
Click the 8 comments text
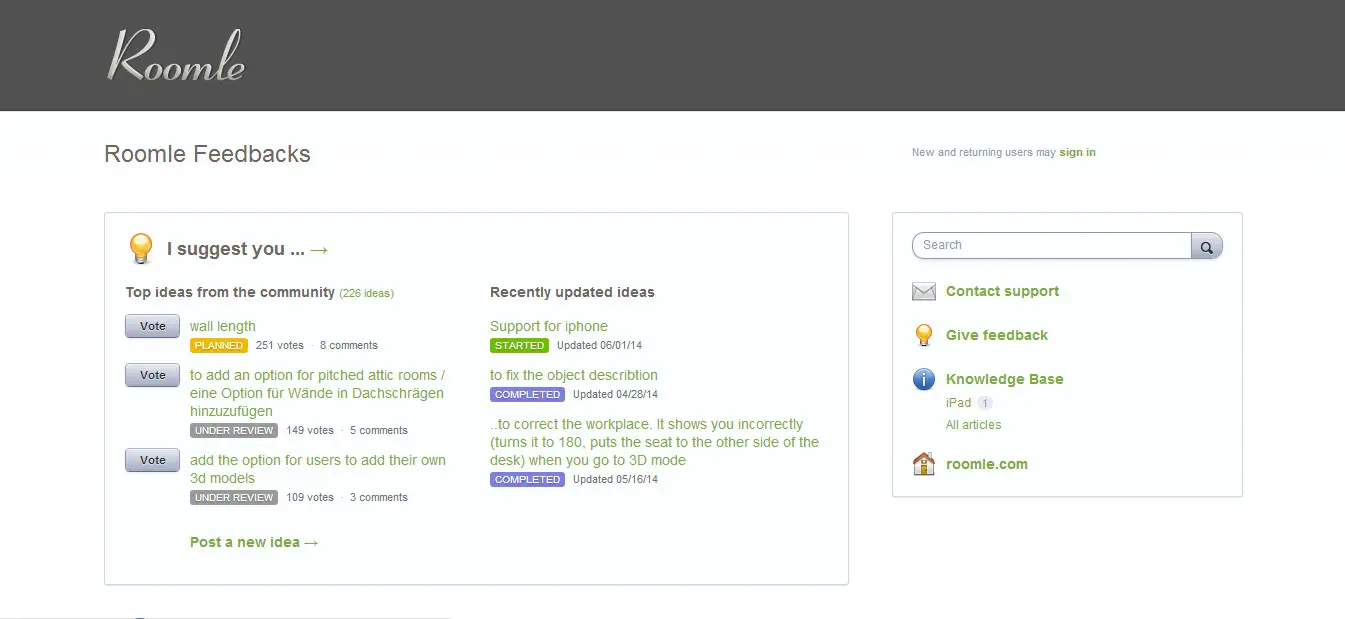pos(349,345)
